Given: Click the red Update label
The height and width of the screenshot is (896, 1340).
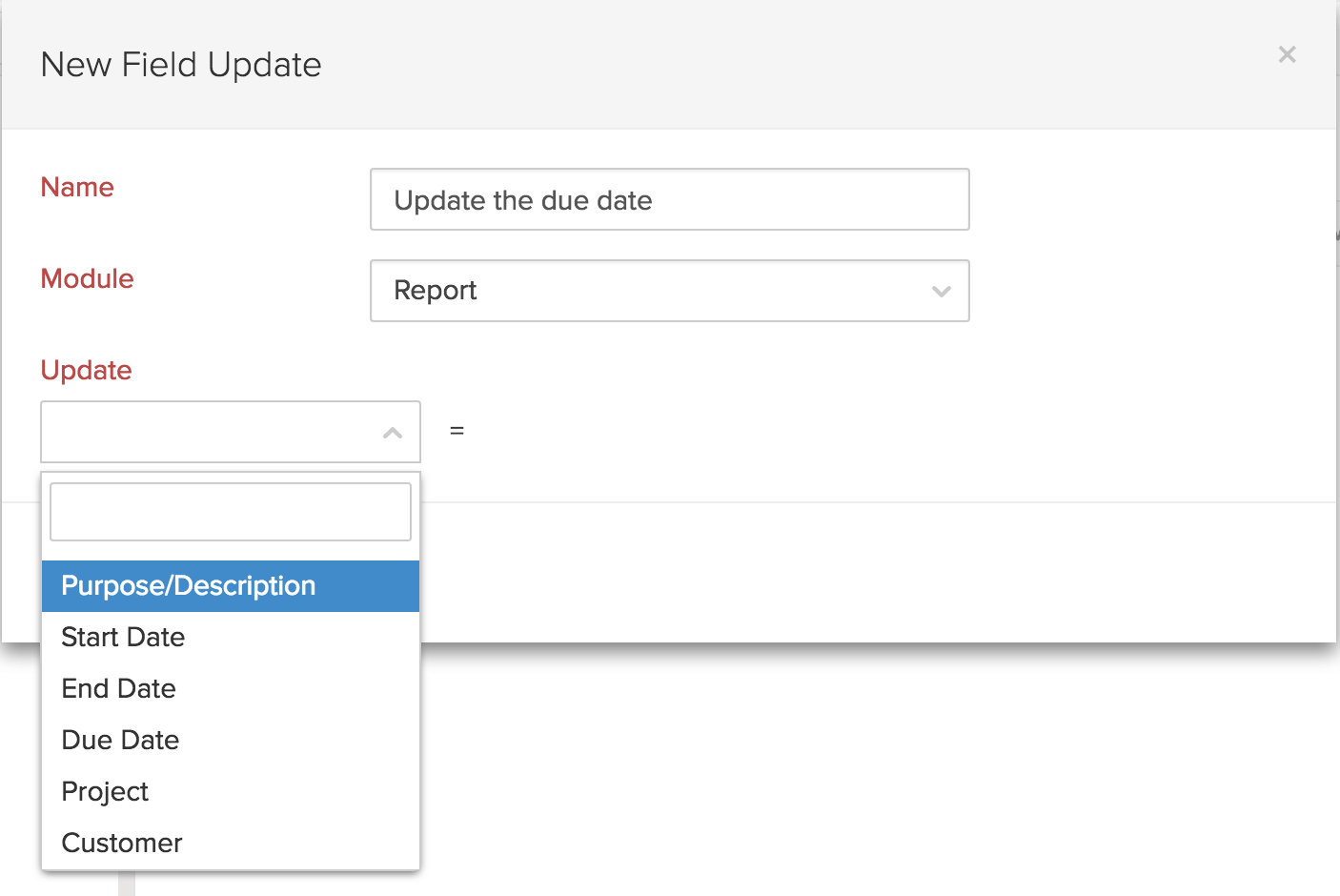Looking at the screenshot, I should coord(86,371).
